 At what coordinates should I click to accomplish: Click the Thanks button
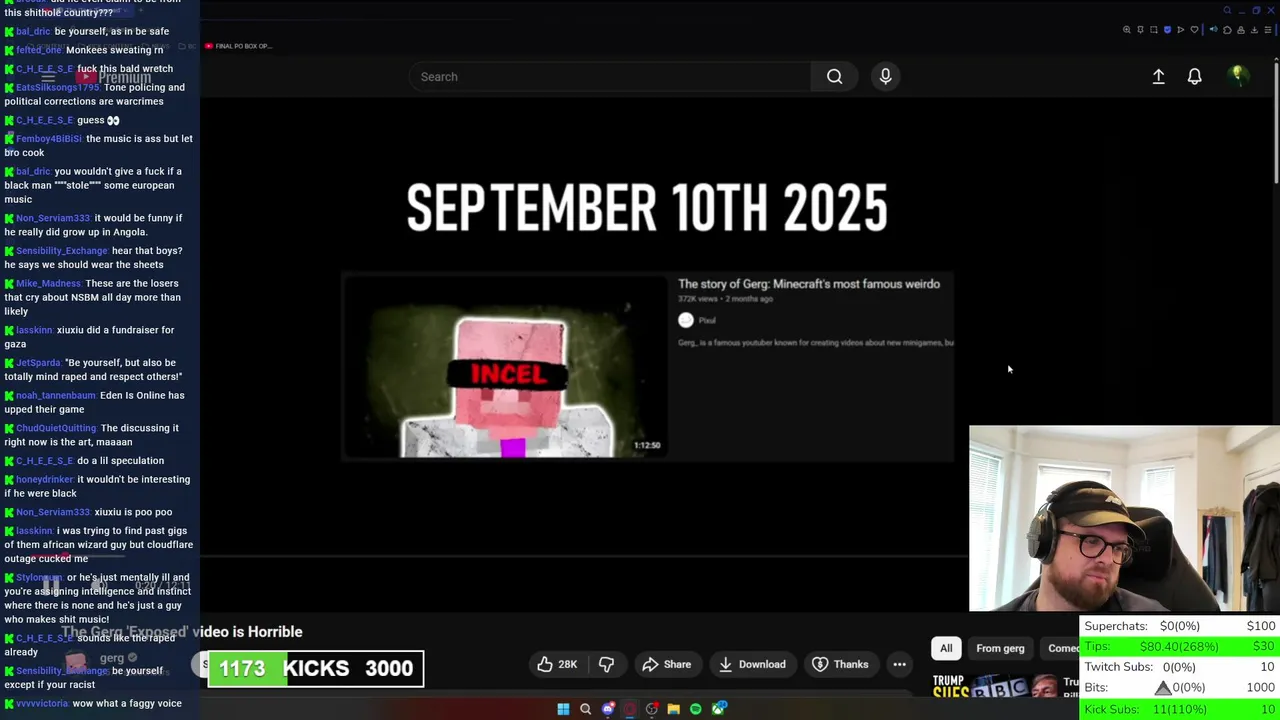(x=840, y=664)
